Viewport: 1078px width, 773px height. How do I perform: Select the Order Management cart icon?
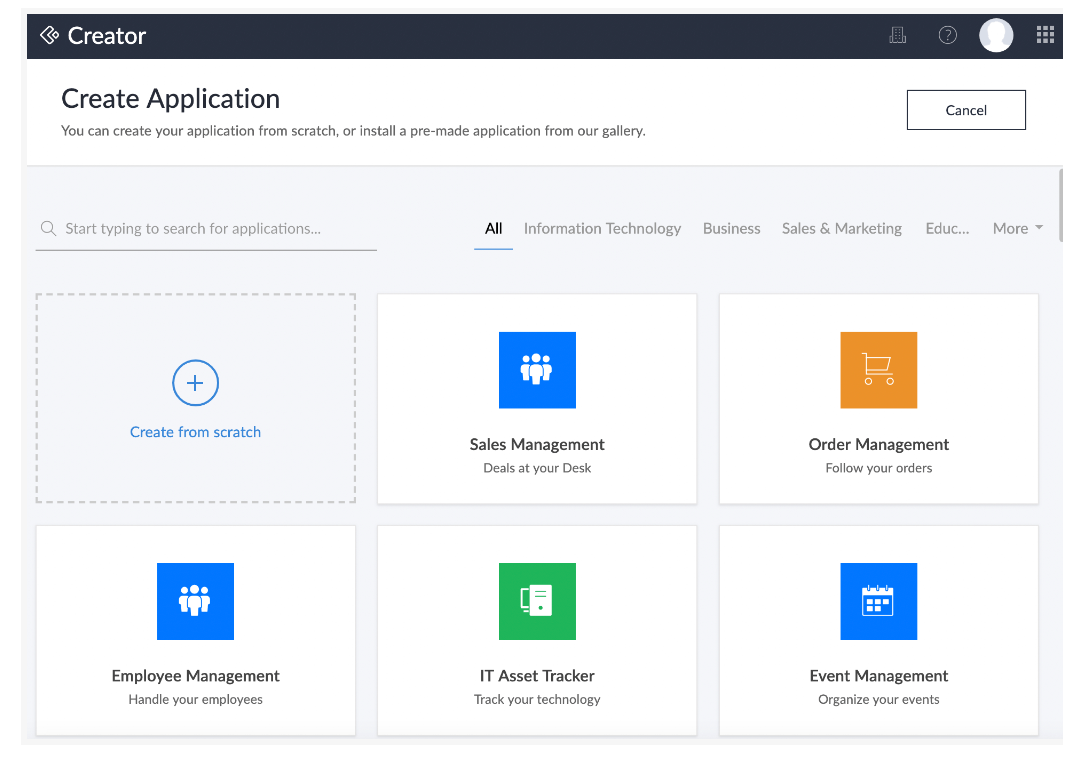coord(878,370)
